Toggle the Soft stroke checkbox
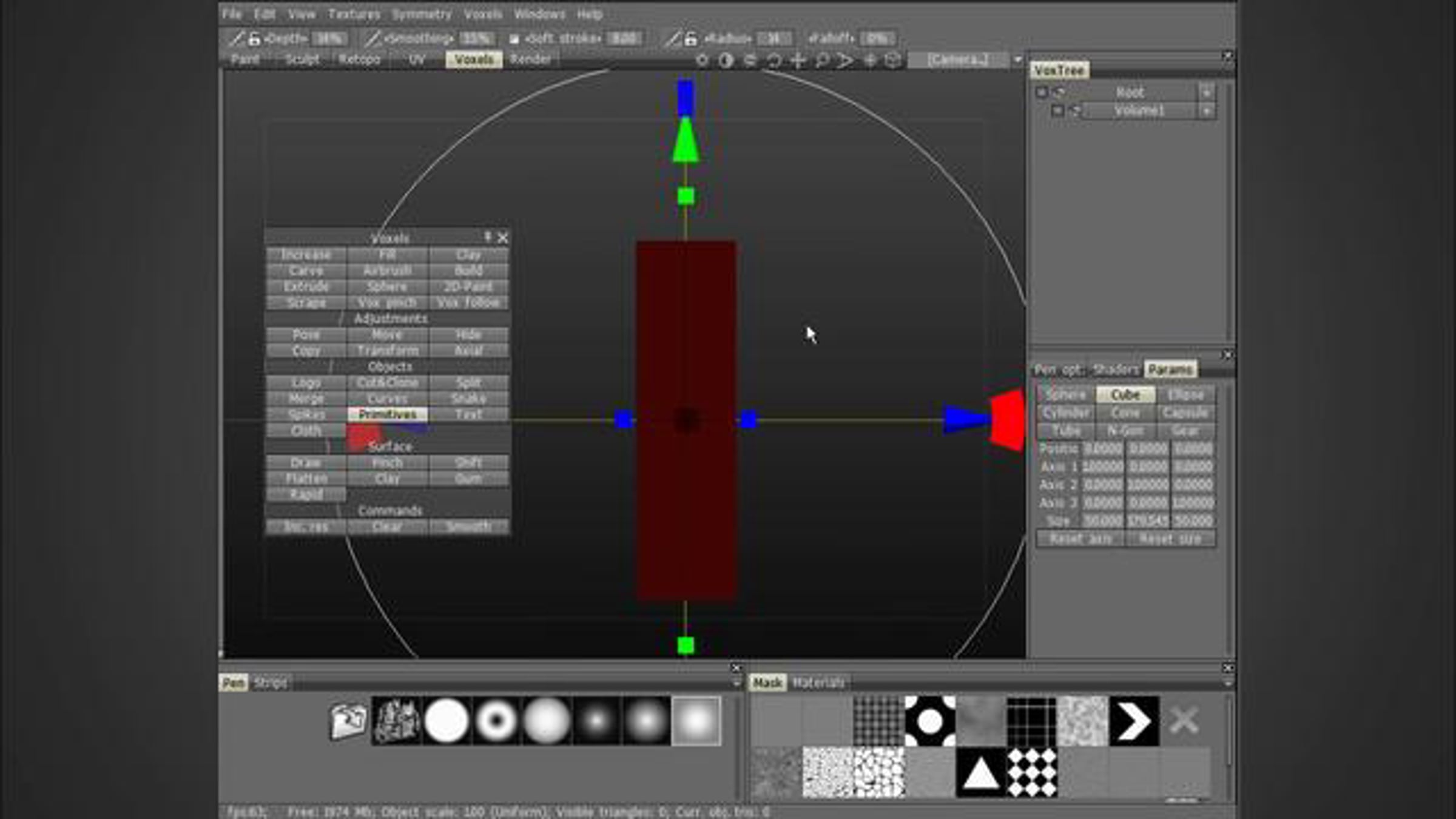Screen dimensions: 1456x819 514,39
